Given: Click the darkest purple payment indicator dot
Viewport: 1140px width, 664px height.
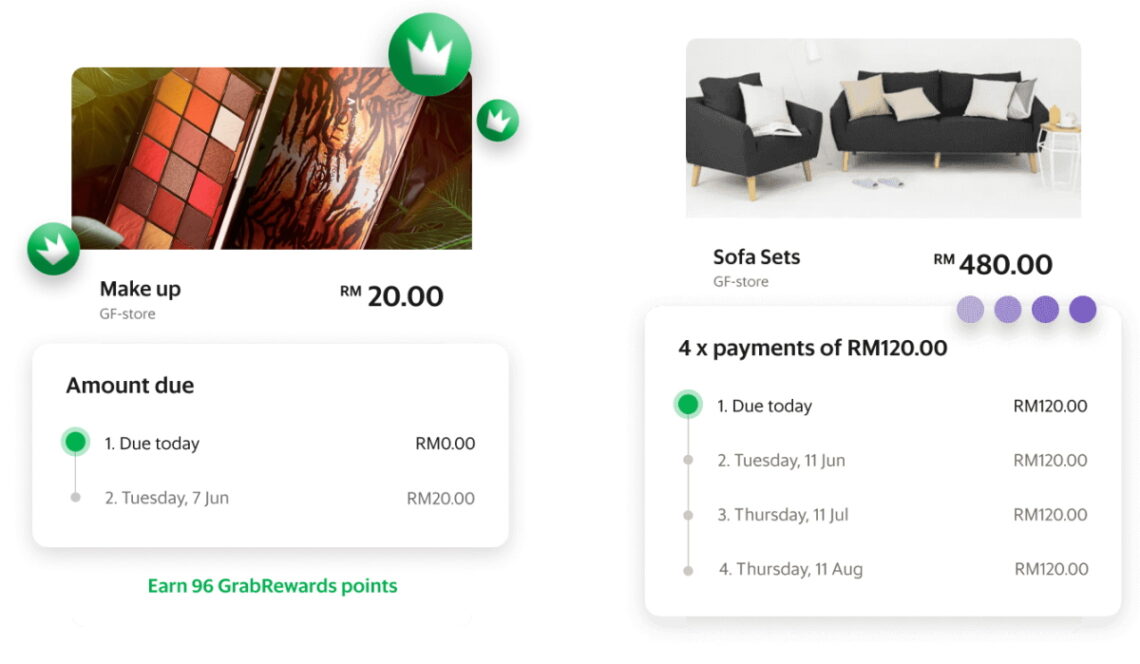Looking at the screenshot, I should (x=1081, y=310).
